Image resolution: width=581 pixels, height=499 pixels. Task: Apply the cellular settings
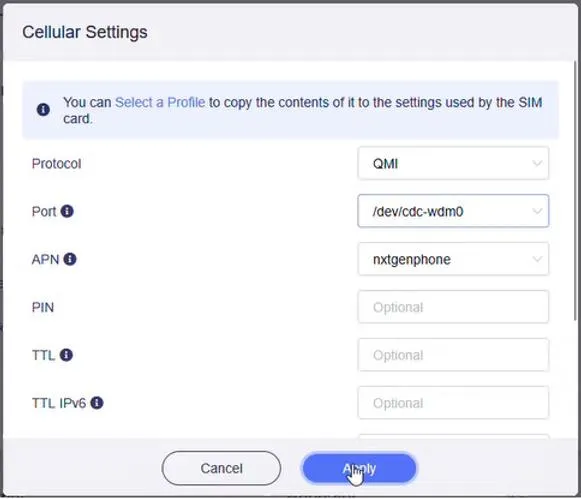click(359, 468)
